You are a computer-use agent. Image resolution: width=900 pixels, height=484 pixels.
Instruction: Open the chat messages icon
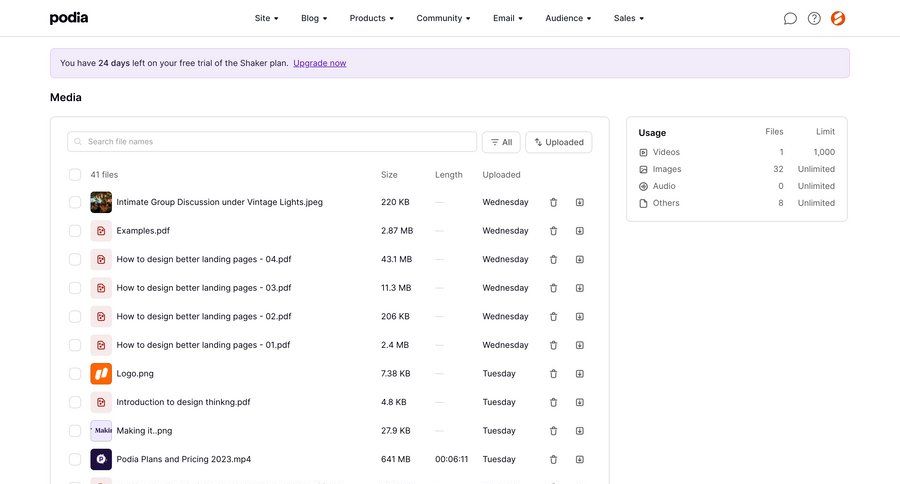pos(790,18)
